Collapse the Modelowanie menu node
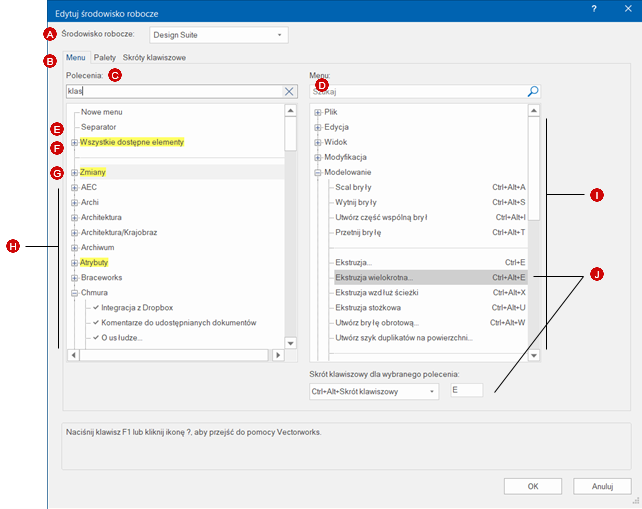Viewport: 642px width, 509px height. tap(318, 172)
